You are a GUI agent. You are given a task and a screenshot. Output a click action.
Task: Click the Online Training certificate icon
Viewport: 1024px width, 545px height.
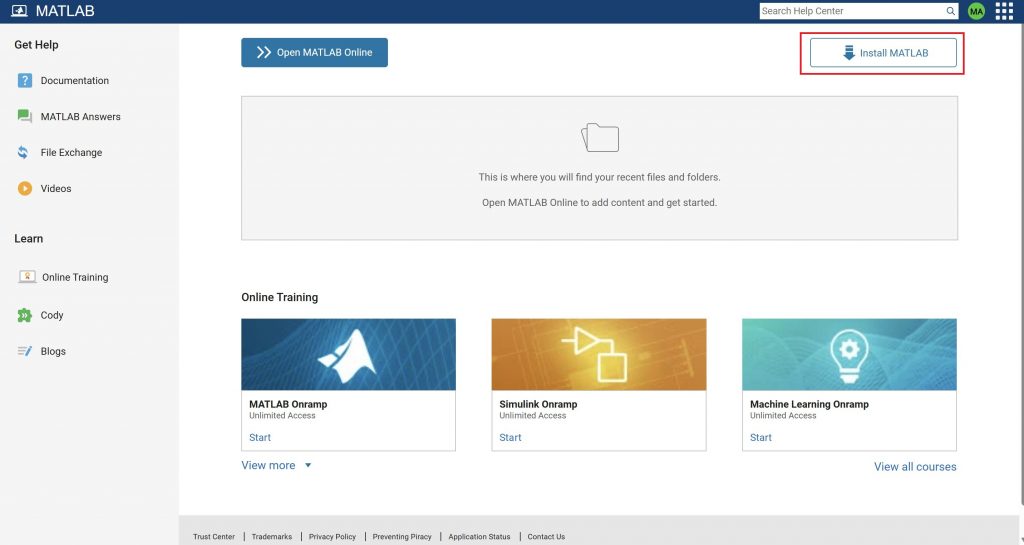27,277
